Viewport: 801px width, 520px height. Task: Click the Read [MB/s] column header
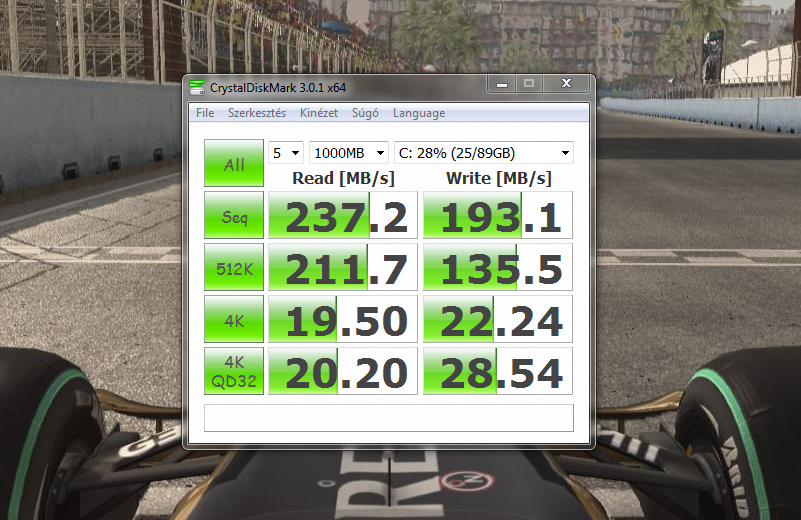click(343, 178)
